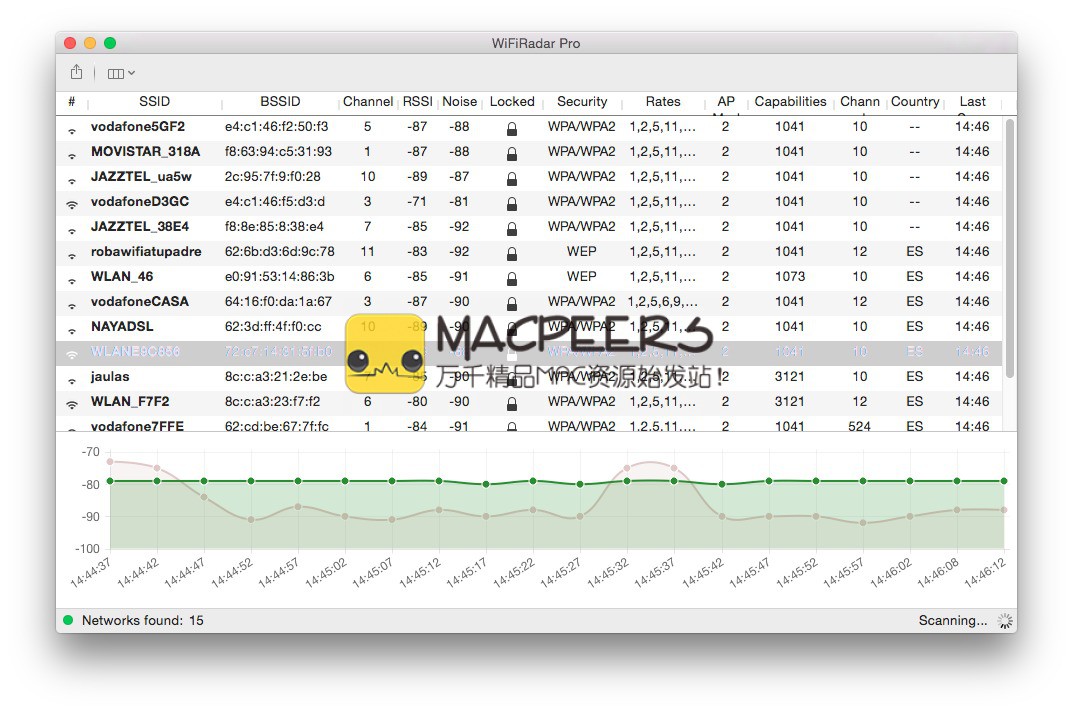Image resolution: width=1073 pixels, height=713 pixels.
Task: Click the lock icon in JAZZTEL_ua5w row
Action: pyautogui.click(x=512, y=179)
